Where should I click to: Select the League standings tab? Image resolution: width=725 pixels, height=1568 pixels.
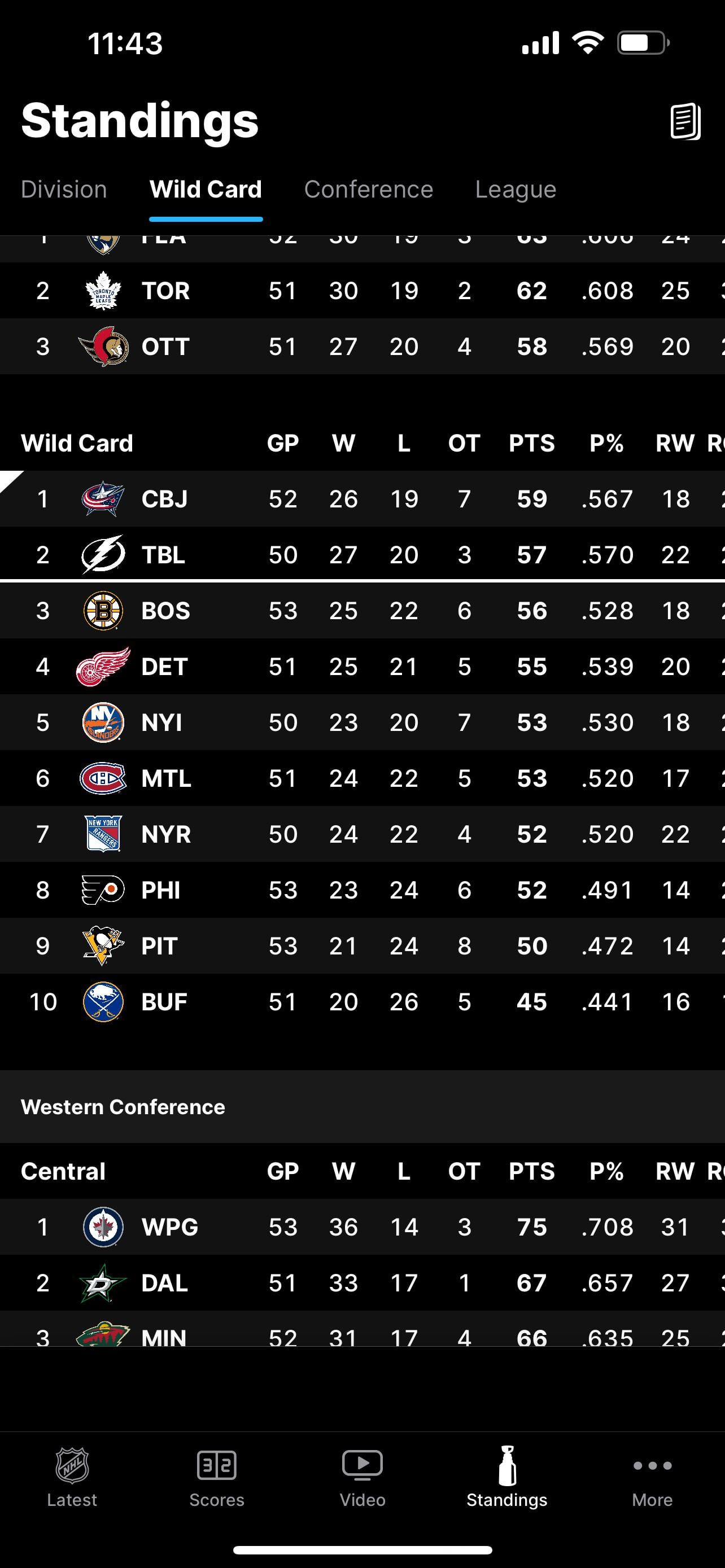click(516, 189)
